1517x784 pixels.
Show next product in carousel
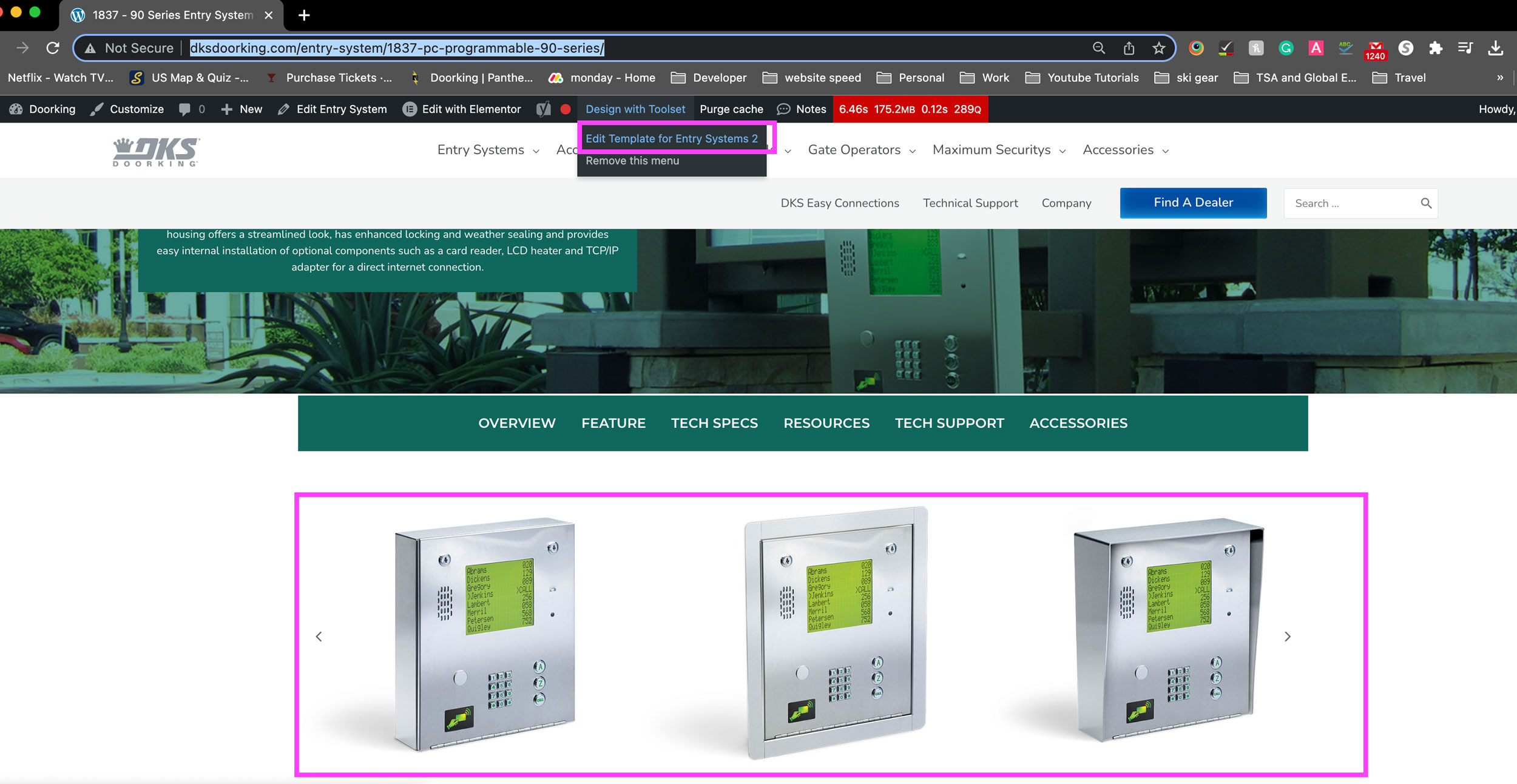(1287, 637)
